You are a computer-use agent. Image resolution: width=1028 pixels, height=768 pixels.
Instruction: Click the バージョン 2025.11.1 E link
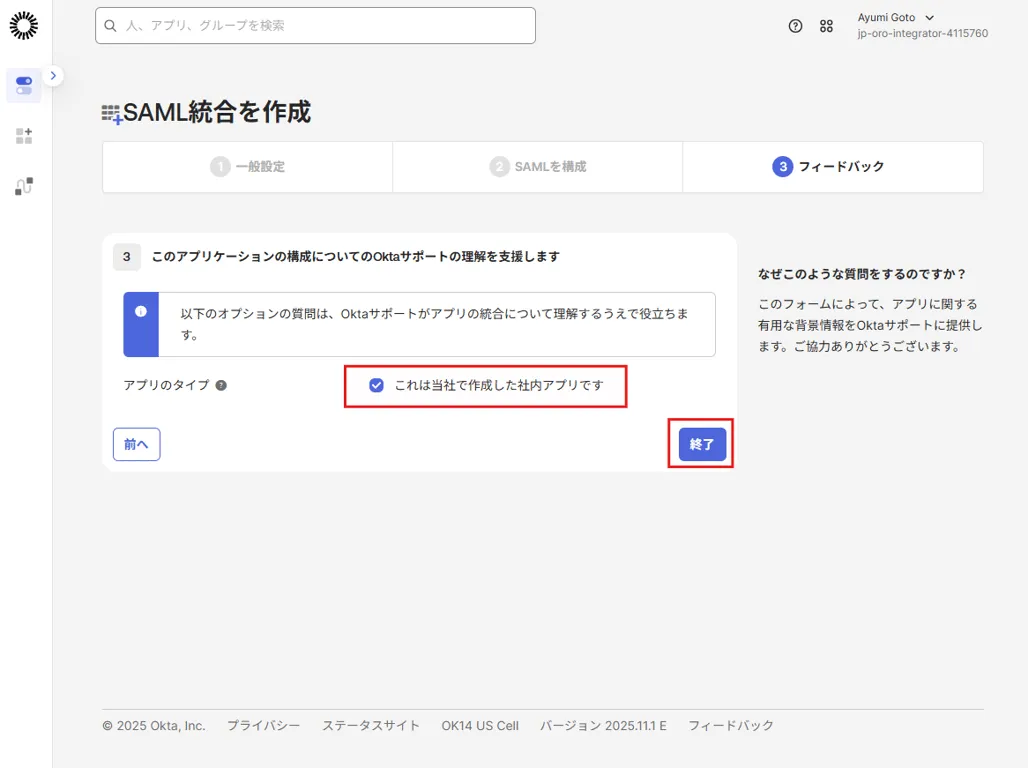tap(603, 725)
